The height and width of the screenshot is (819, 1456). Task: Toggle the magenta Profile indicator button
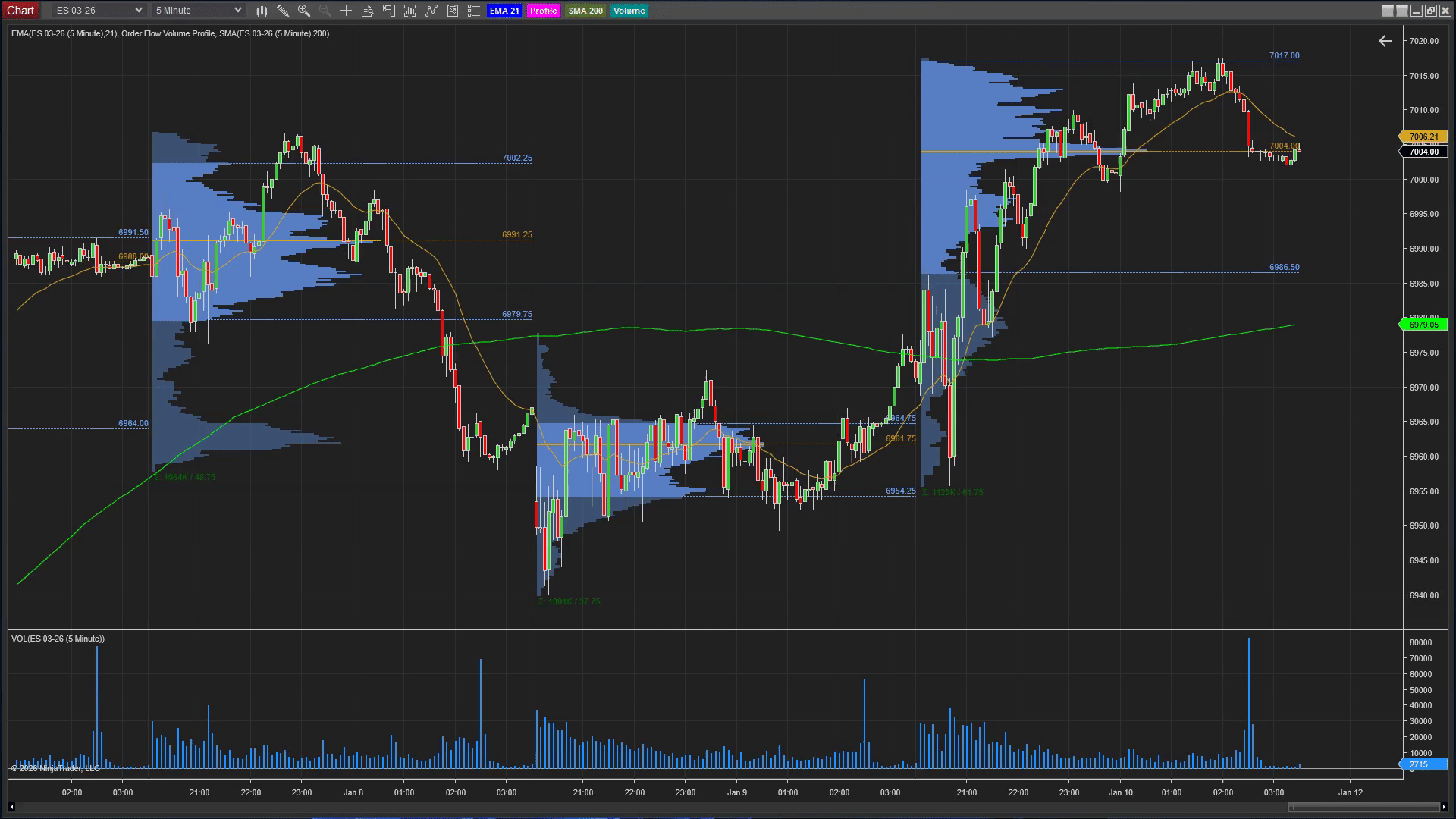[x=543, y=11]
